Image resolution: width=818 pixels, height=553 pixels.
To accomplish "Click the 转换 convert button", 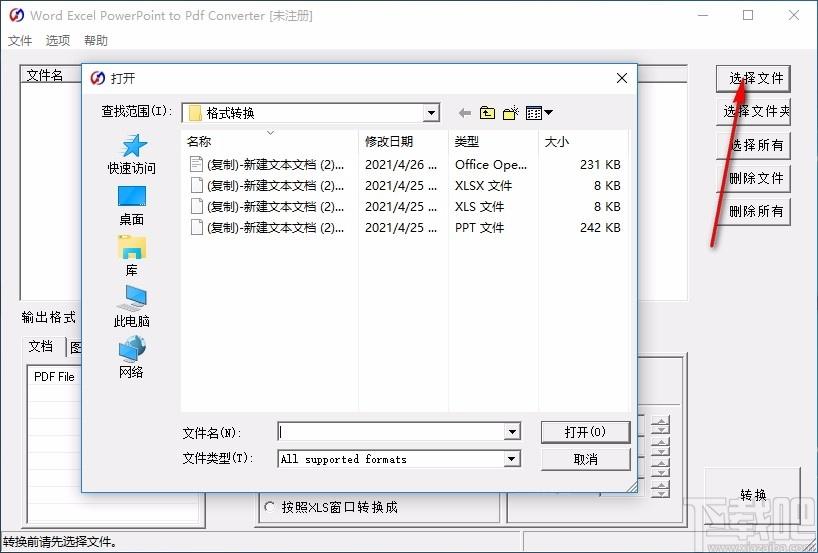I will 753,496.
